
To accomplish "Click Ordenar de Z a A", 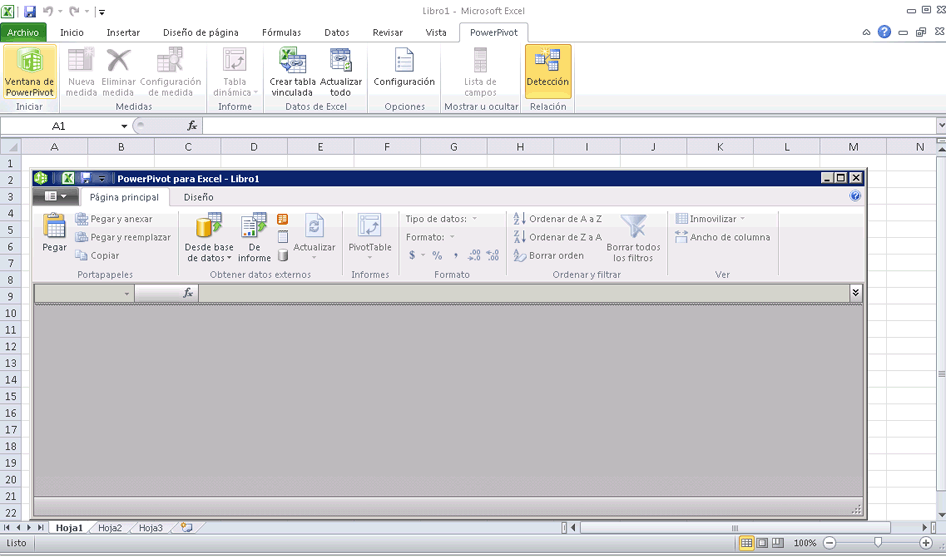I will [557, 237].
